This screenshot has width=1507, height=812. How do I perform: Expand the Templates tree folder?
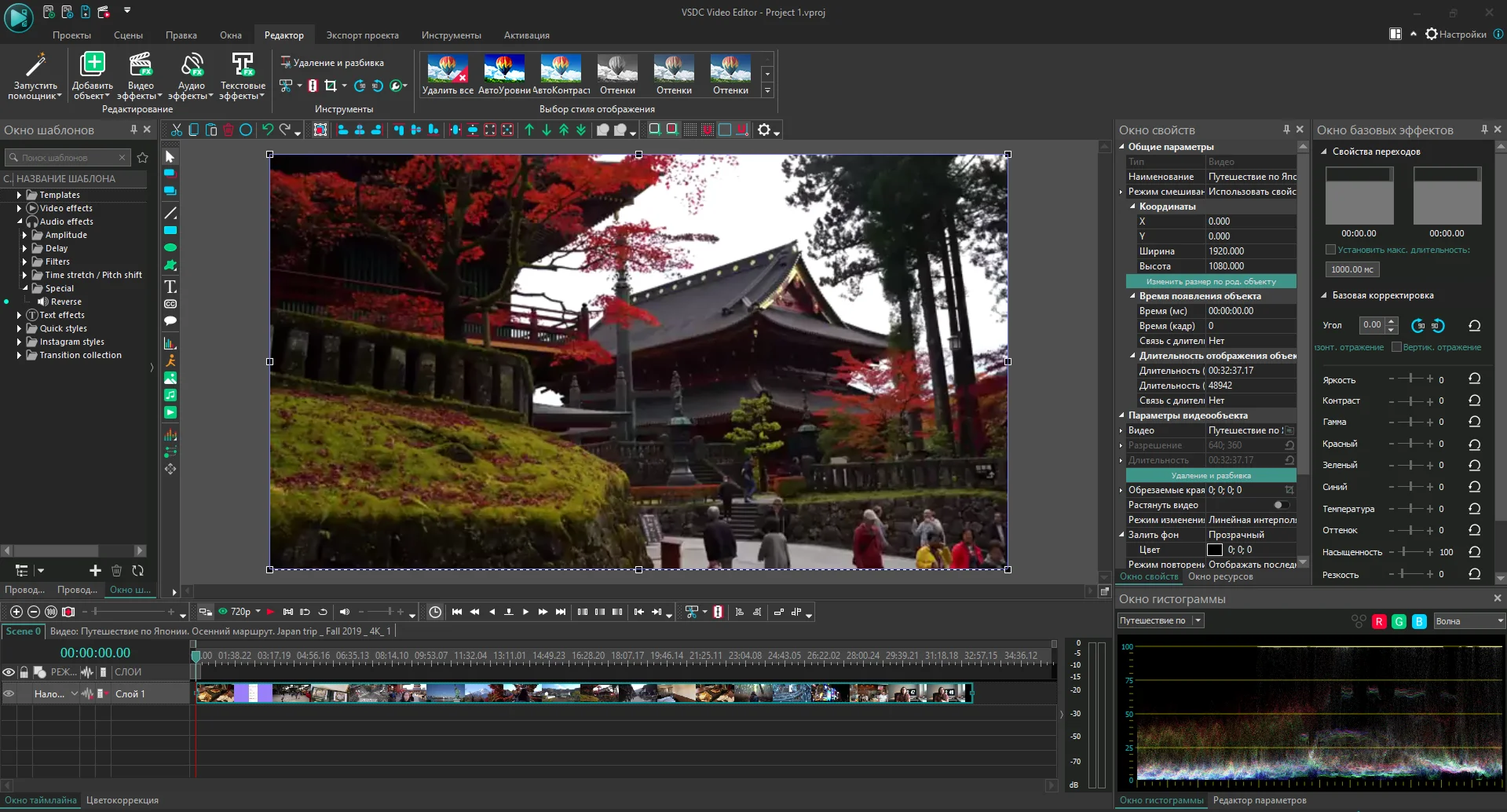(19, 195)
